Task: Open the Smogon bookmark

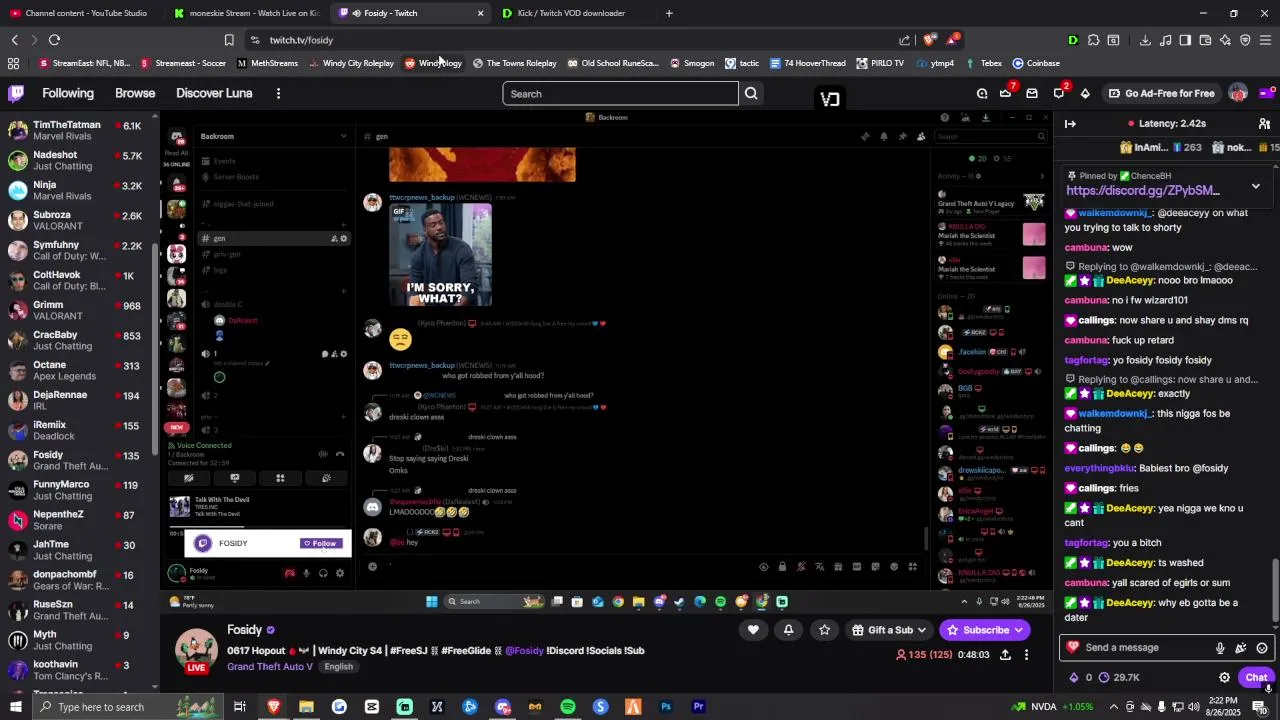Action: coord(692,63)
